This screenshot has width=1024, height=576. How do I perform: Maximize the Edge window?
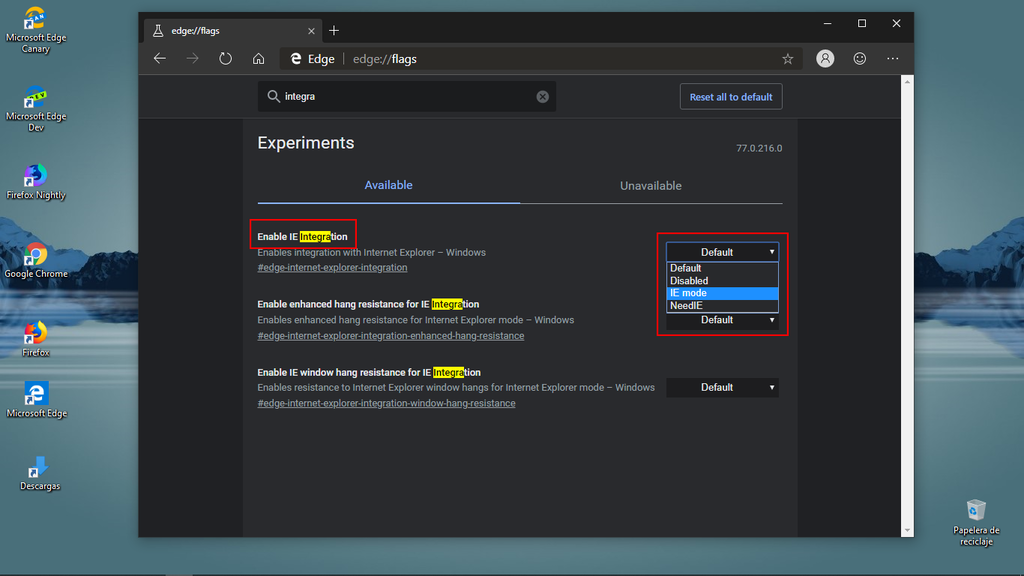[x=862, y=24]
